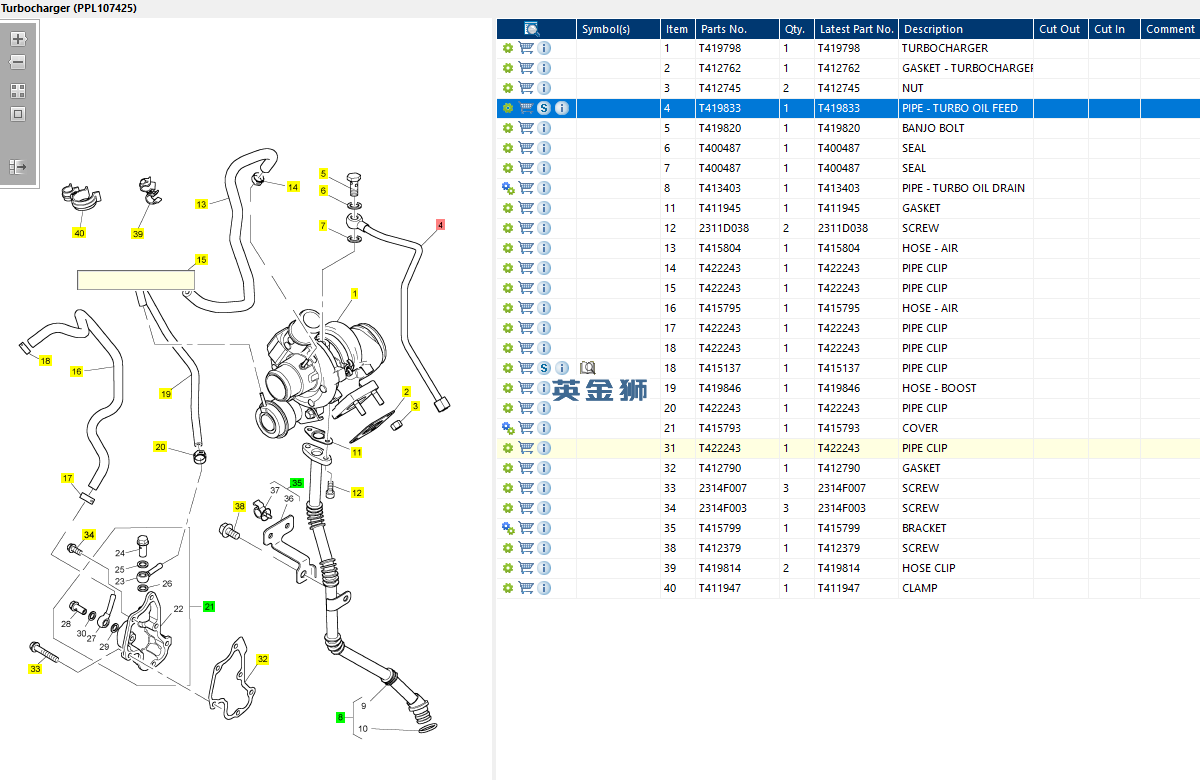Click book magnifier symbol on T415137 row
The width and height of the screenshot is (1200, 780).
tap(588, 368)
